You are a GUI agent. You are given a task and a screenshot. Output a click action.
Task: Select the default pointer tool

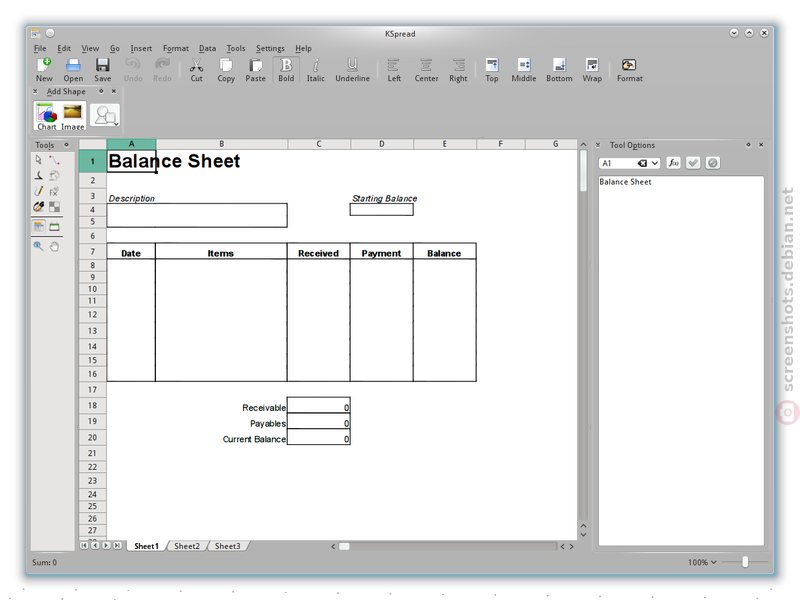(x=39, y=160)
